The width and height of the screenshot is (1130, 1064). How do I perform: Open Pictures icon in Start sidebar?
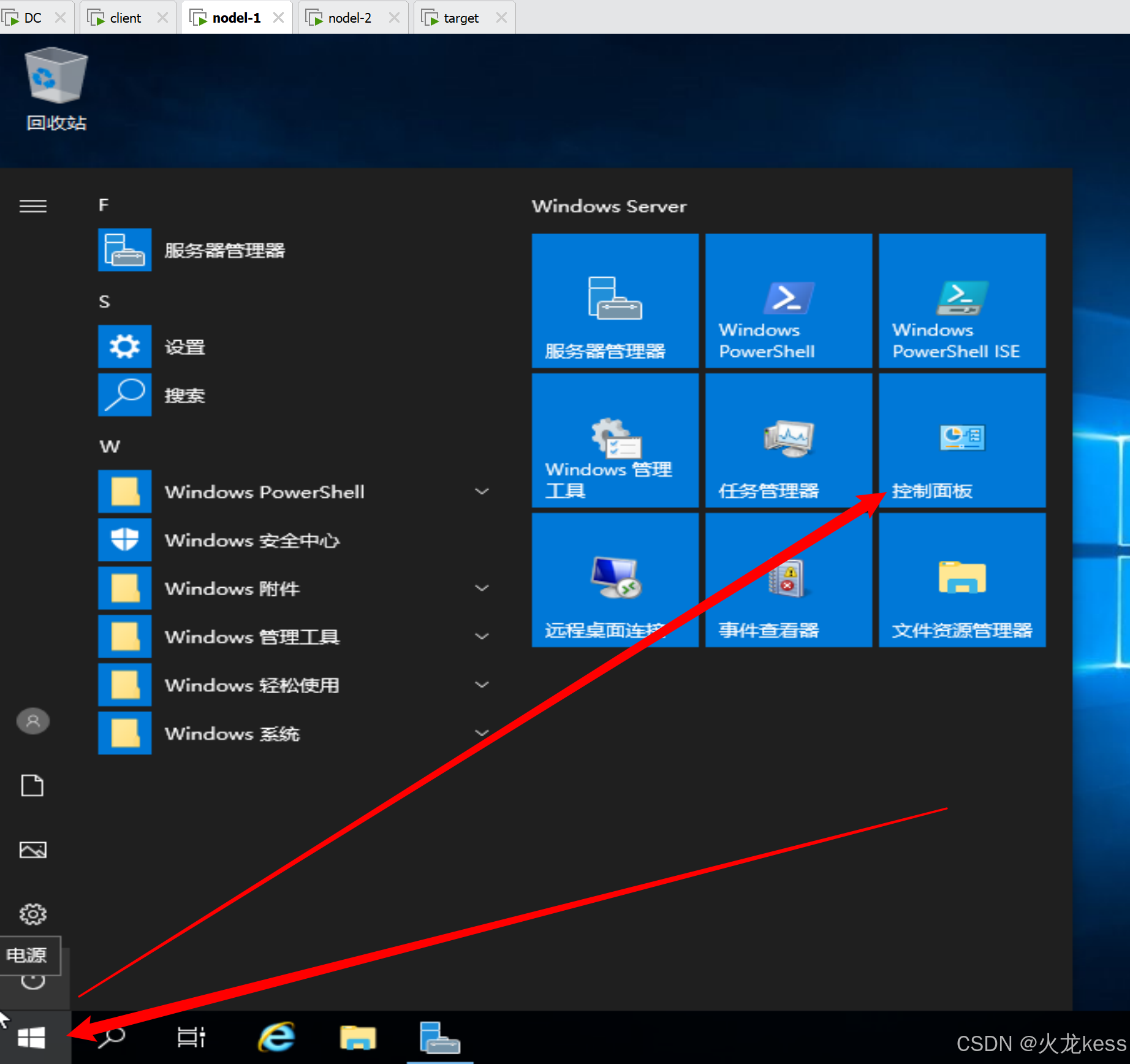(33, 849)
